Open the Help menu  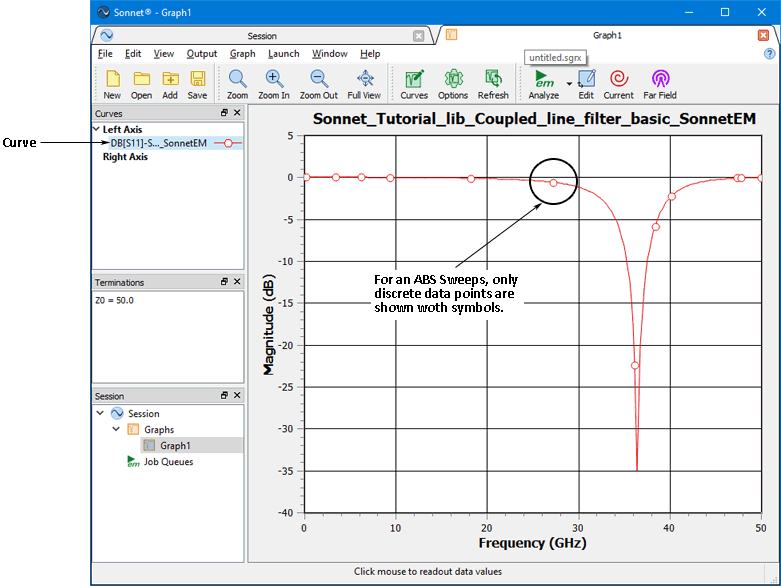[370, 54]
